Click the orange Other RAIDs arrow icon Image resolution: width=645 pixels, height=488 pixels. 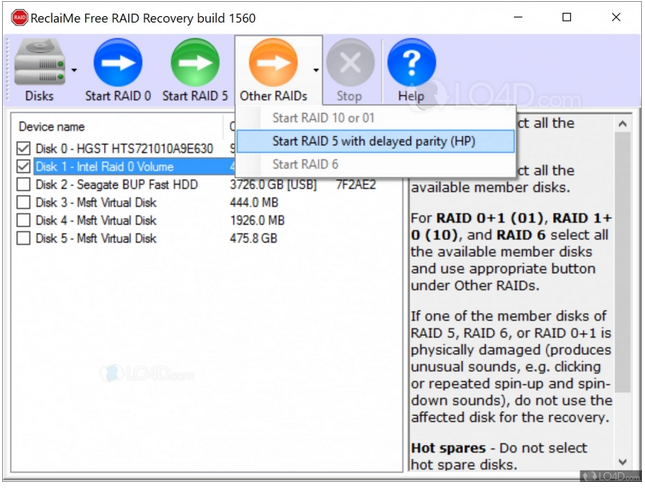(273, 63)
